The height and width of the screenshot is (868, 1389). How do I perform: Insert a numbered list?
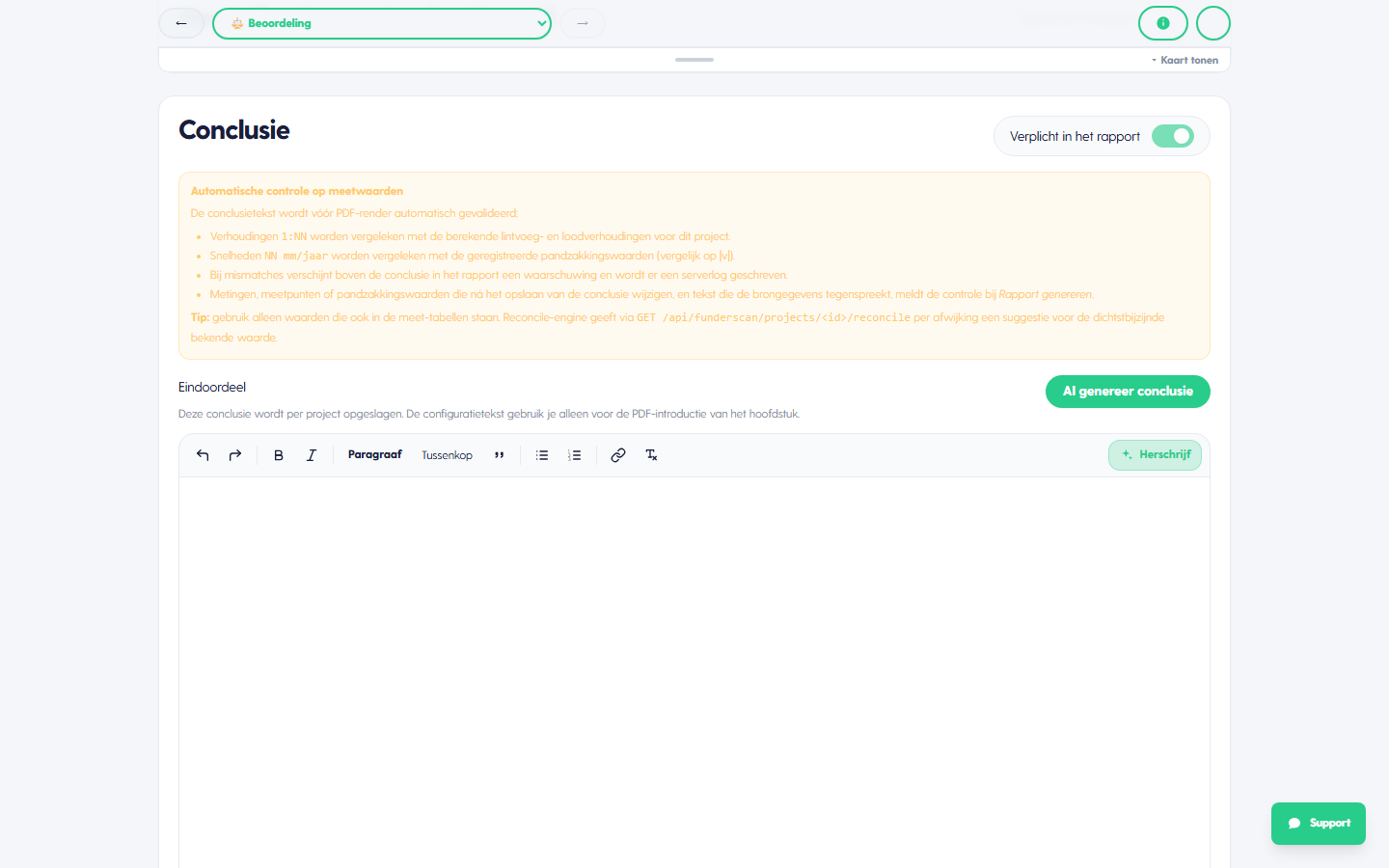click(x=575, y=455)
